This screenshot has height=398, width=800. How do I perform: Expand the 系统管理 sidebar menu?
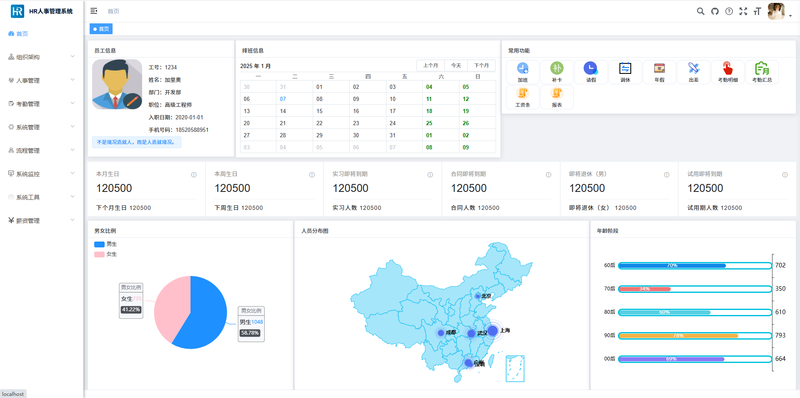click(x=42, y=127)
